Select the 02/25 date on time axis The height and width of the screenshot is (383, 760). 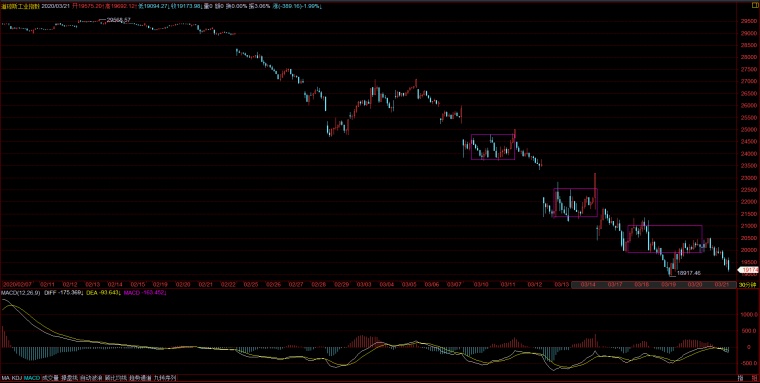[251, 285]
